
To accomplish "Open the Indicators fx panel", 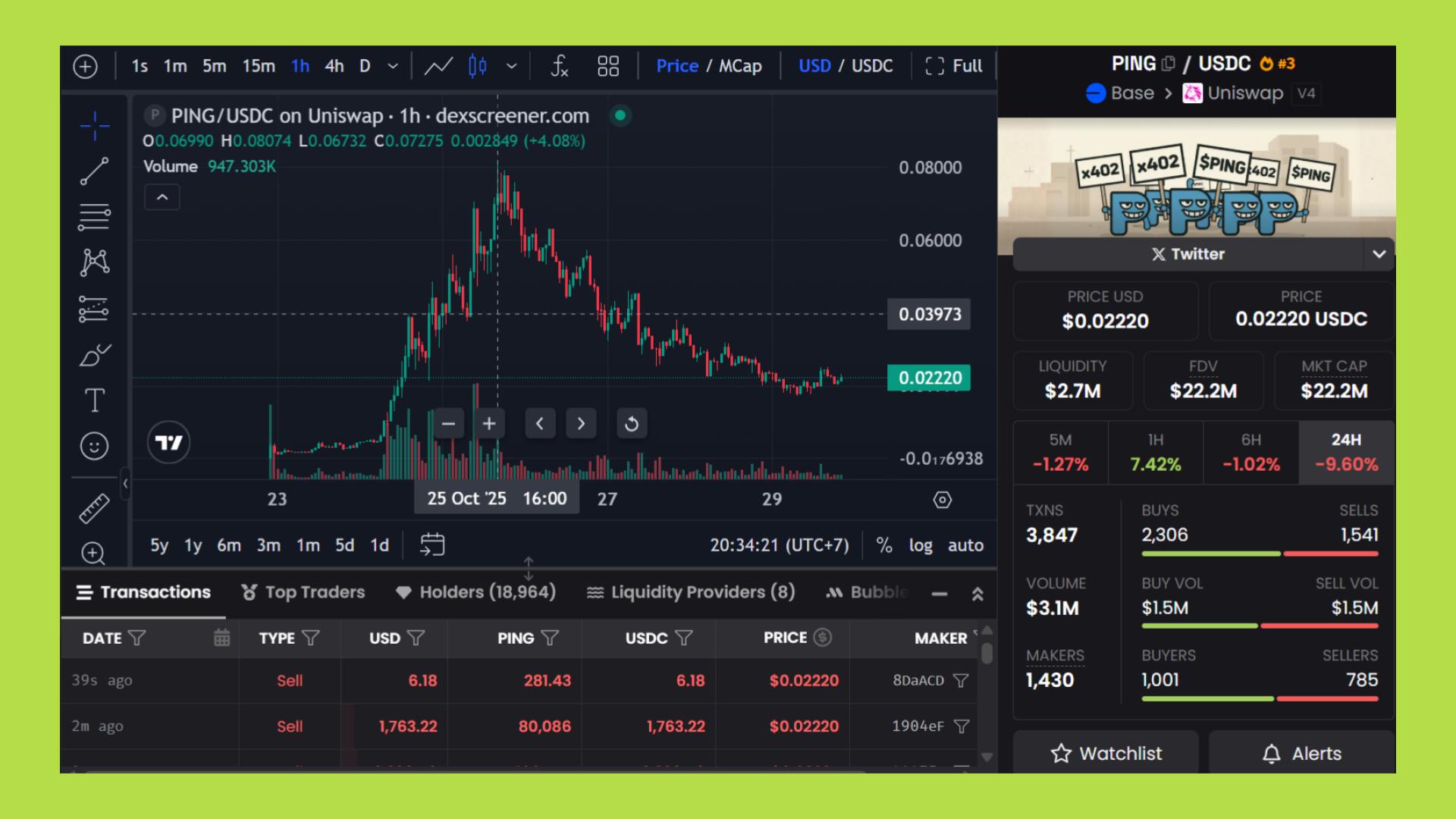I will click(560, 66).
